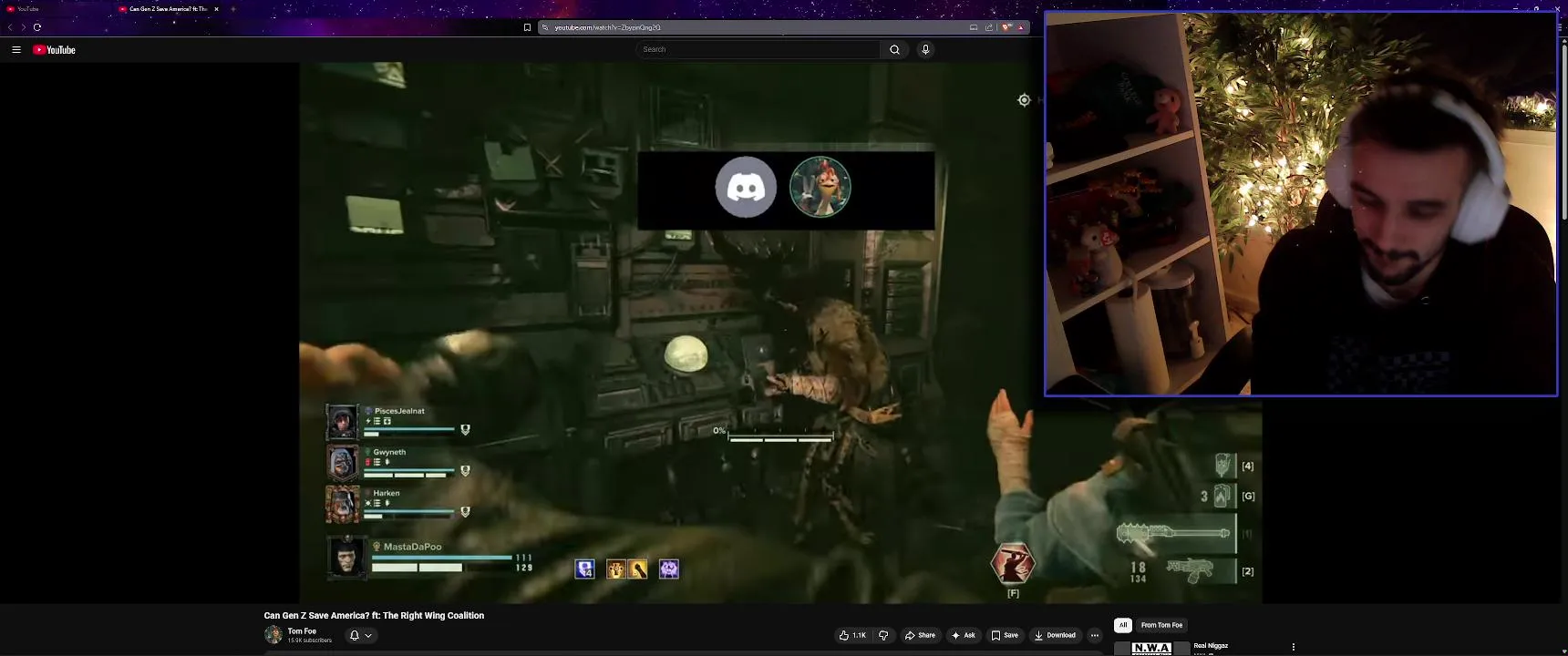The width and height of the screenshot is (1568, 656).
Task: Select the 'From Tom Foe' filter chip
Action: 1161,625
